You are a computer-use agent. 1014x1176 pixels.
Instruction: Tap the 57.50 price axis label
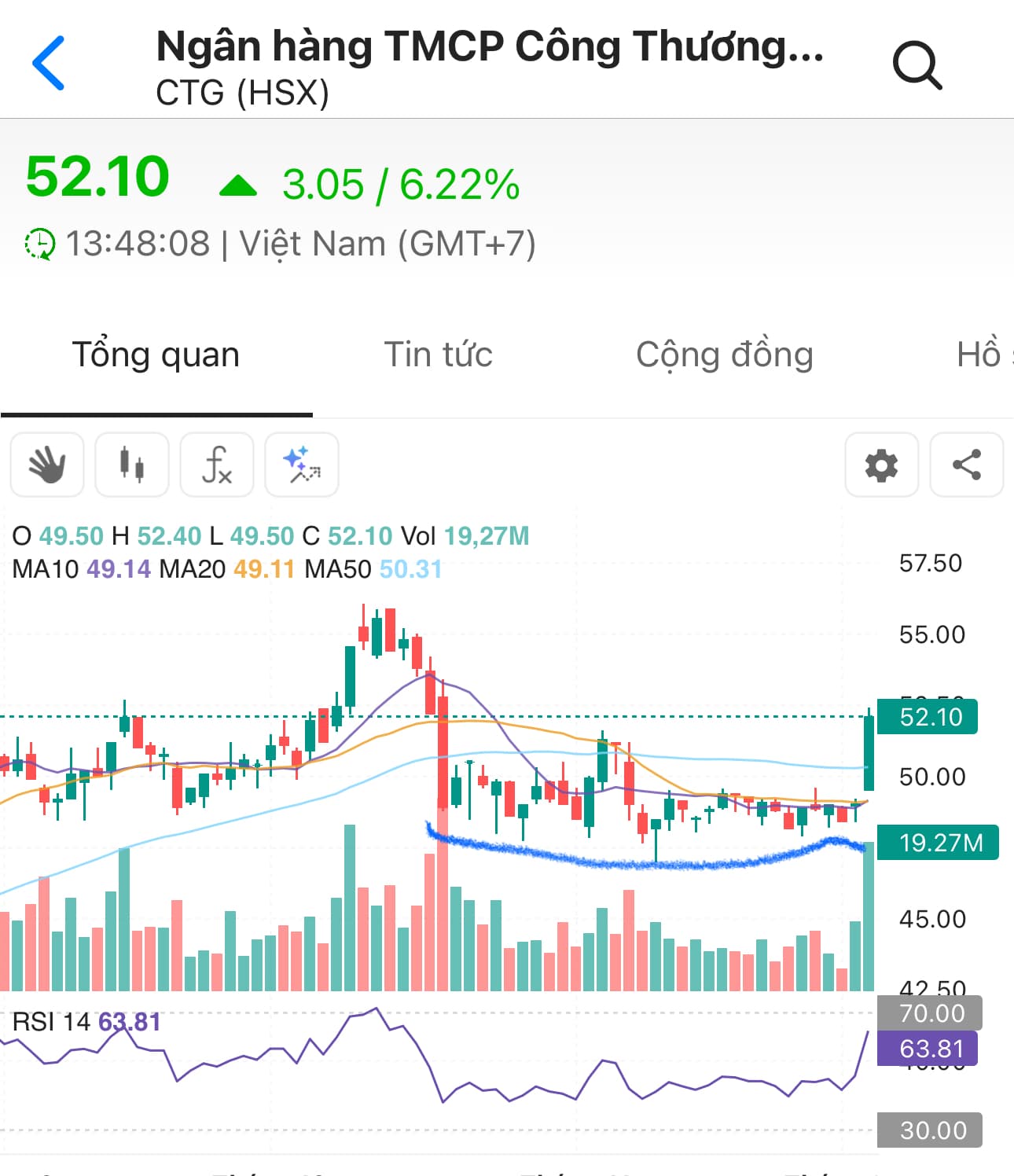tap(931, 563)
